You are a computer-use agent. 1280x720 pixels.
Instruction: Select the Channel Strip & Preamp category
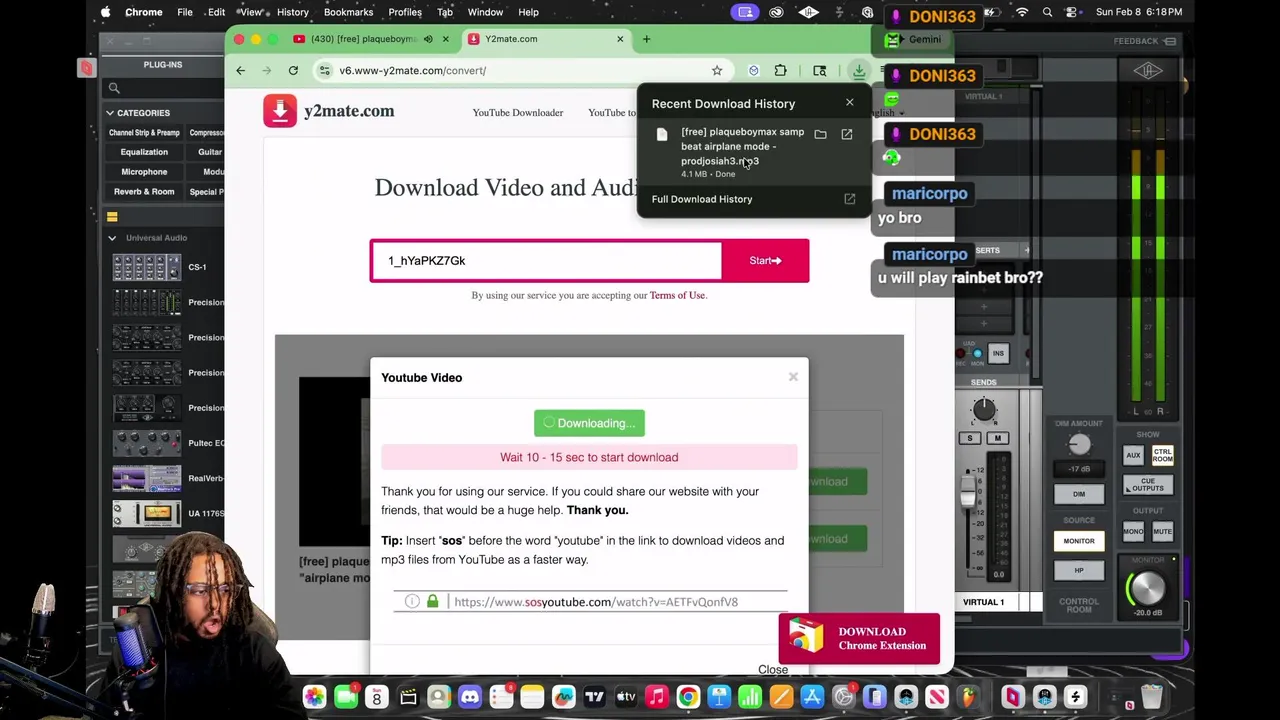point(144,133)
